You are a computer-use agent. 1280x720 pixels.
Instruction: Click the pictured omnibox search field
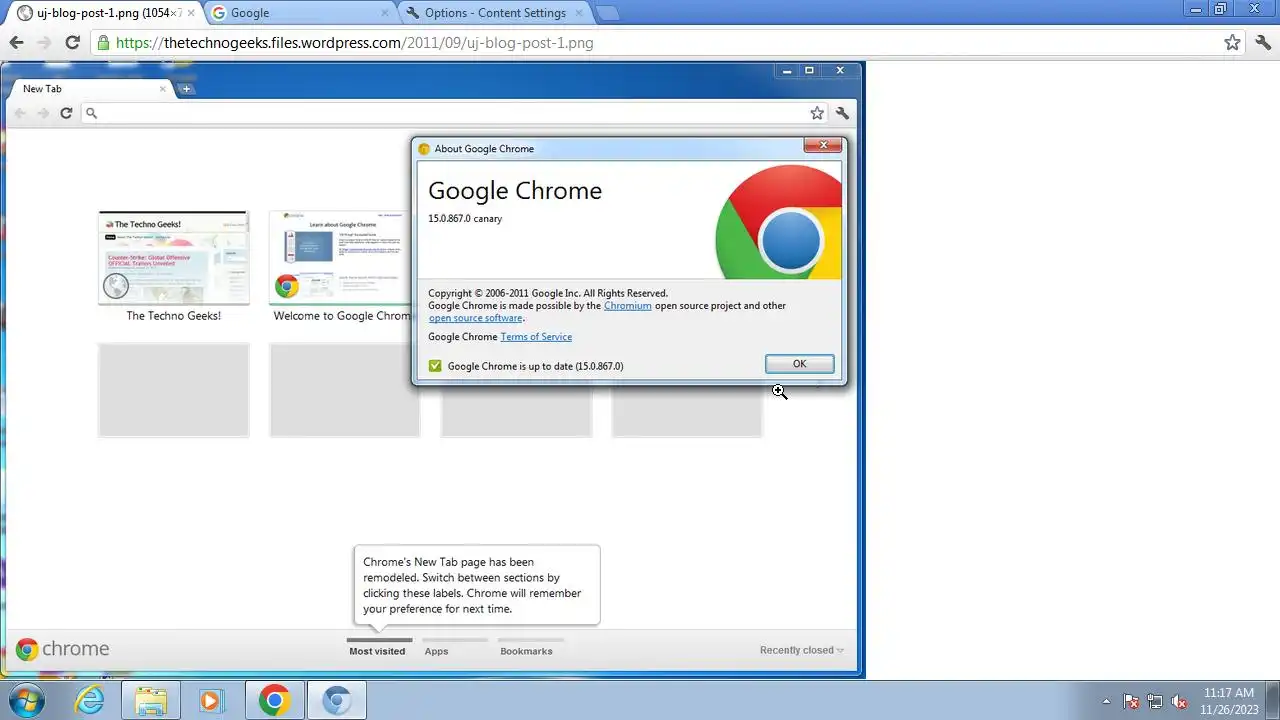coord(455,113)
